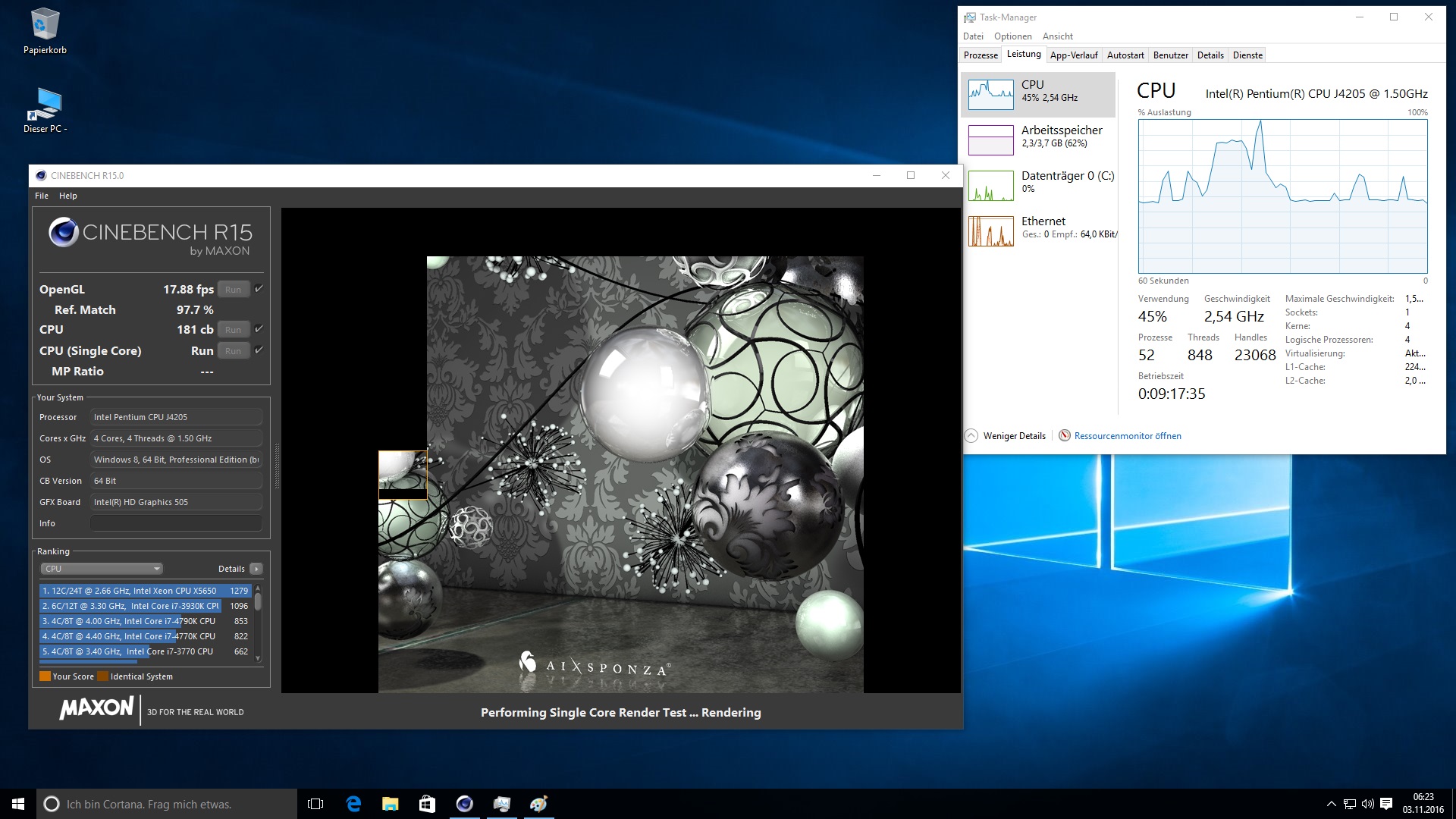Switch to the Details tab
The width and height of the screenshot is (1456, 819).
(1210, 55)
